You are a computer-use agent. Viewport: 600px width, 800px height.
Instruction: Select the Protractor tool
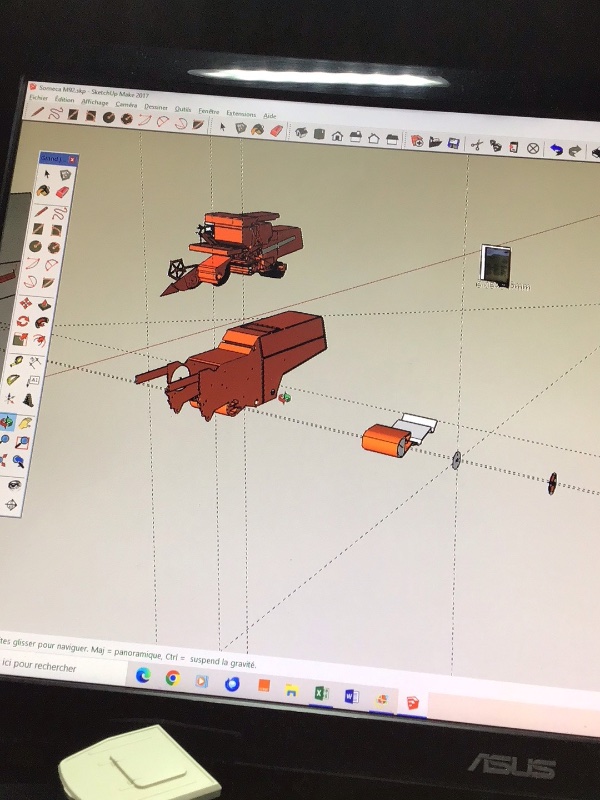(13, 380)
